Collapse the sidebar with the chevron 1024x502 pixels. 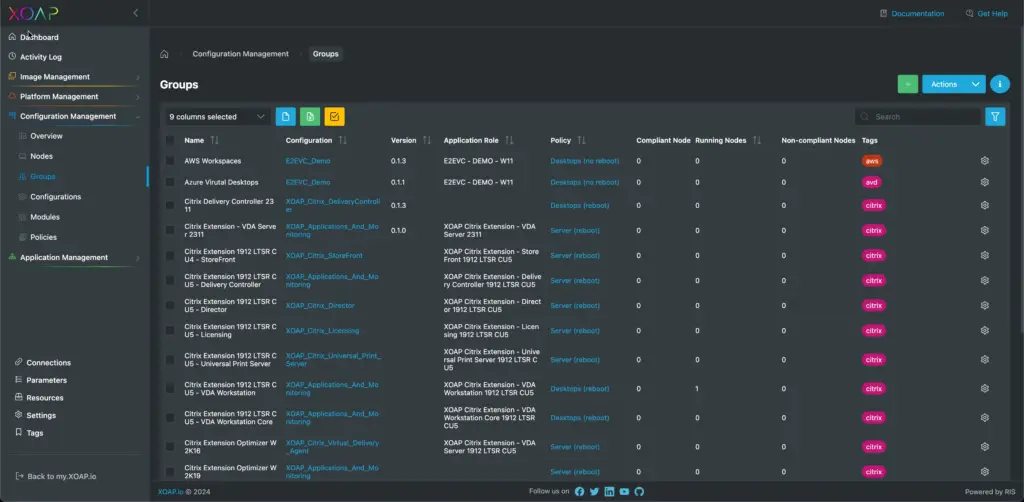(135, 13)
